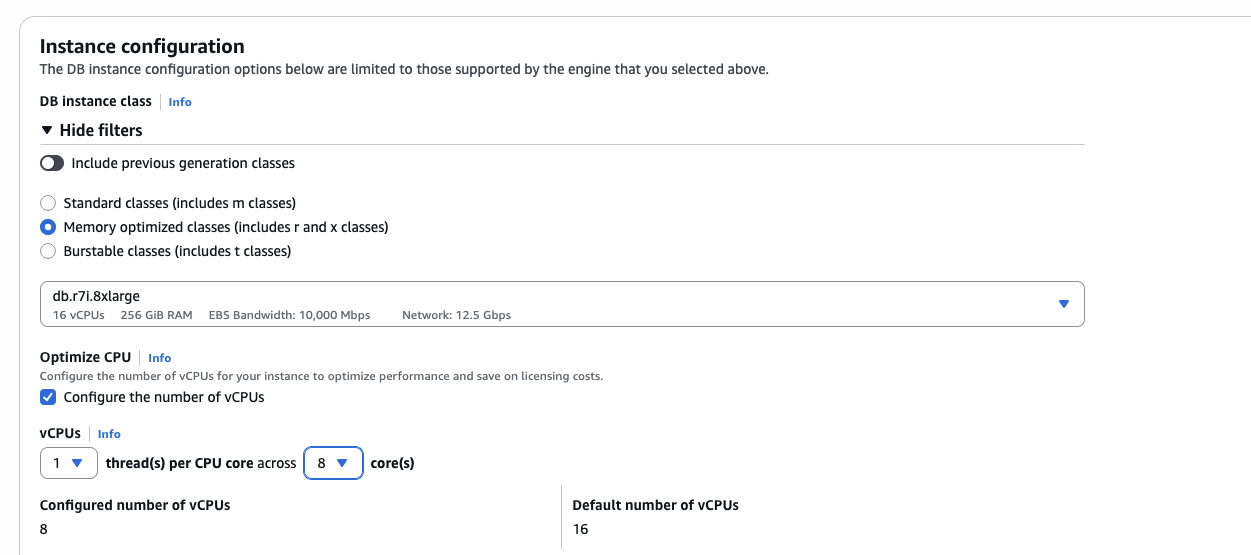
Task: Click the Default number of vCPUs label
Action: [x=655, y=505]
